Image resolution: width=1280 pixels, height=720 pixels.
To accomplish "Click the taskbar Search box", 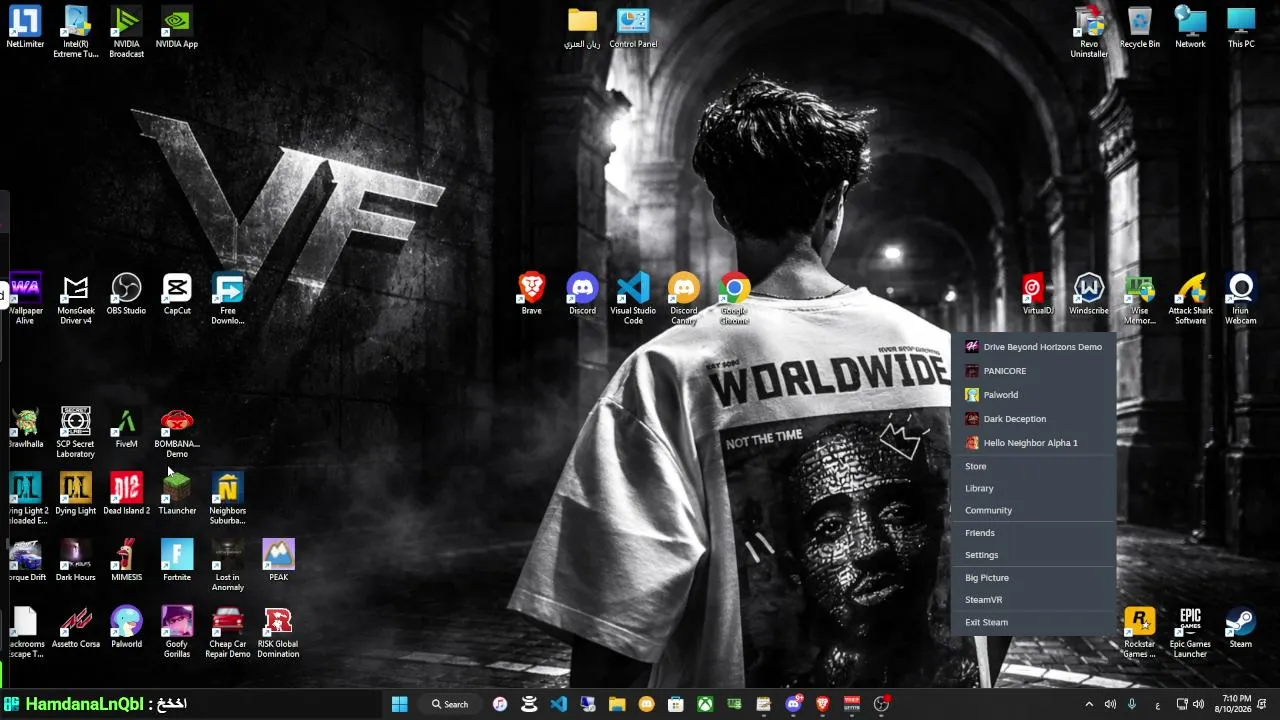I will point(450,704).
